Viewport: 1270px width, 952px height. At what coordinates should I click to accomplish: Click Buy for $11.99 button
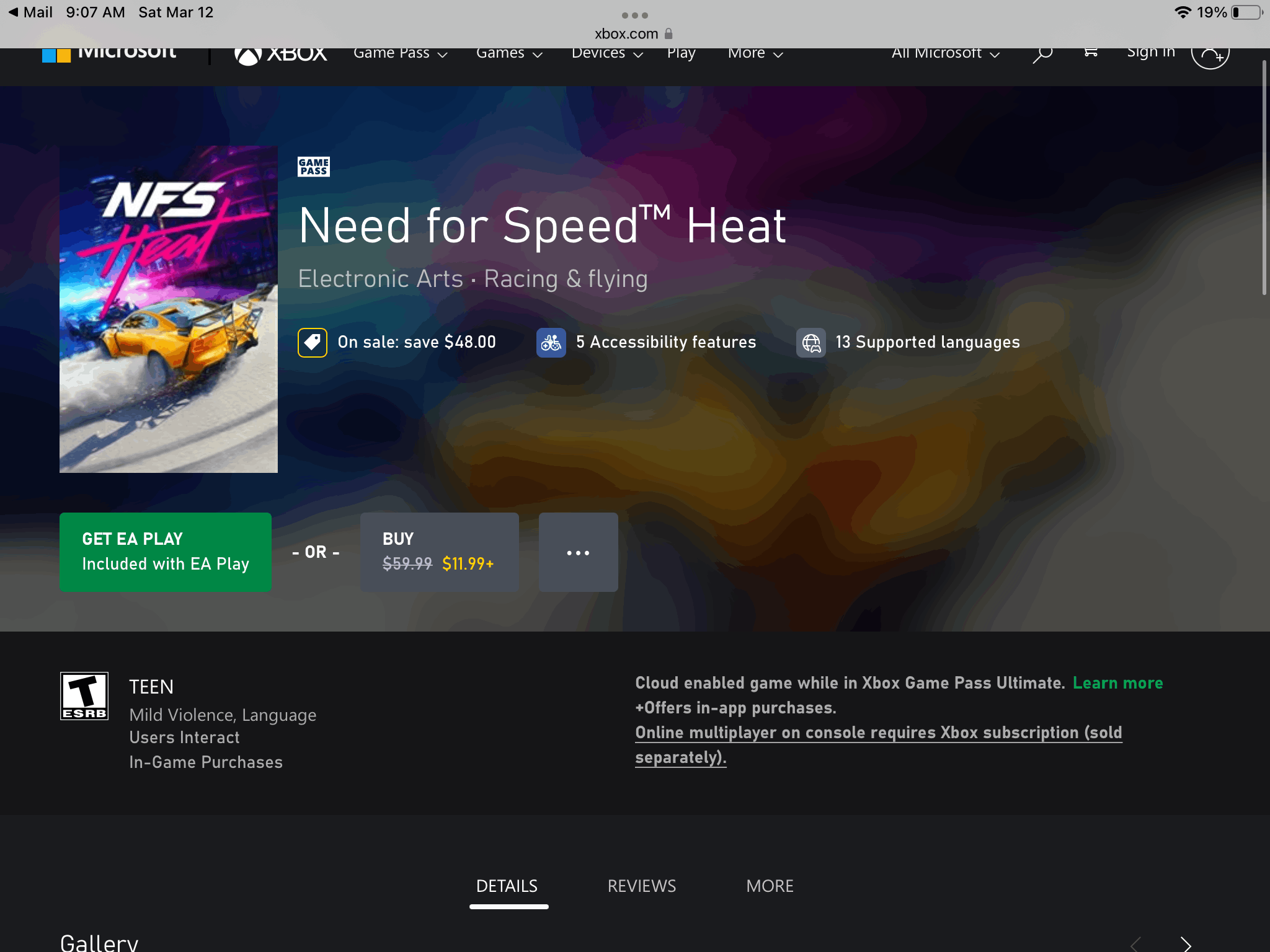440,552
